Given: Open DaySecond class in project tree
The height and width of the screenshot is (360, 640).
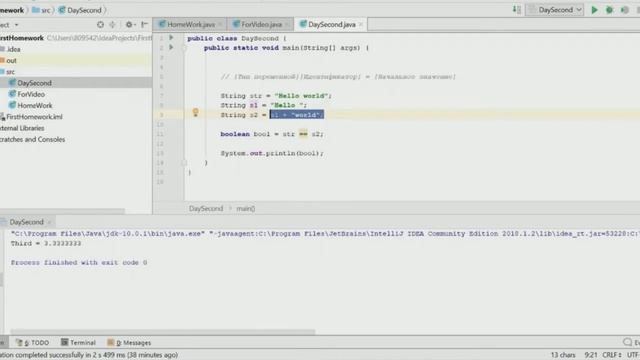Looking at the screenshot, I should (34, 83).
